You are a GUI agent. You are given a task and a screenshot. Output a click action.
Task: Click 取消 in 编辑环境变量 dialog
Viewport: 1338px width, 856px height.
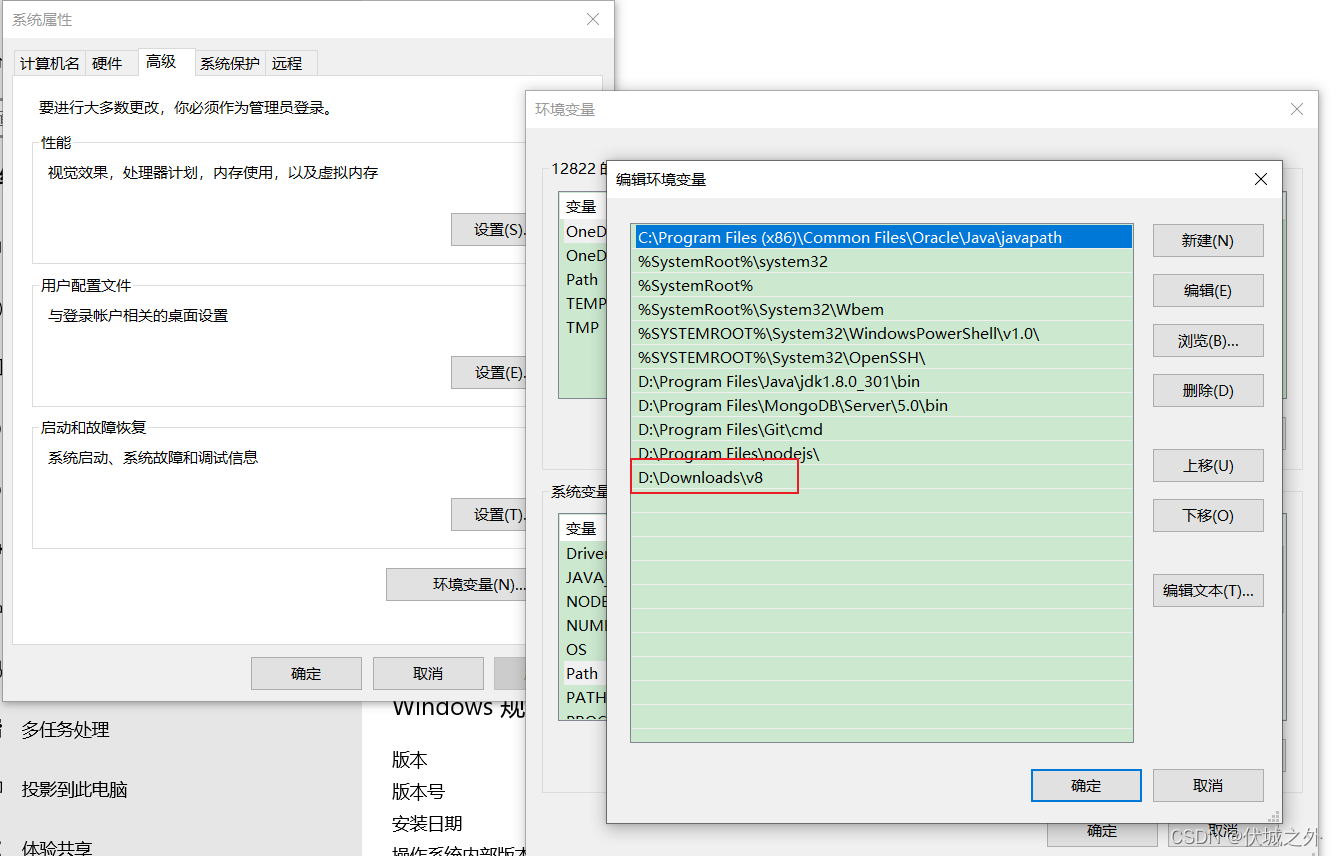1208,786
